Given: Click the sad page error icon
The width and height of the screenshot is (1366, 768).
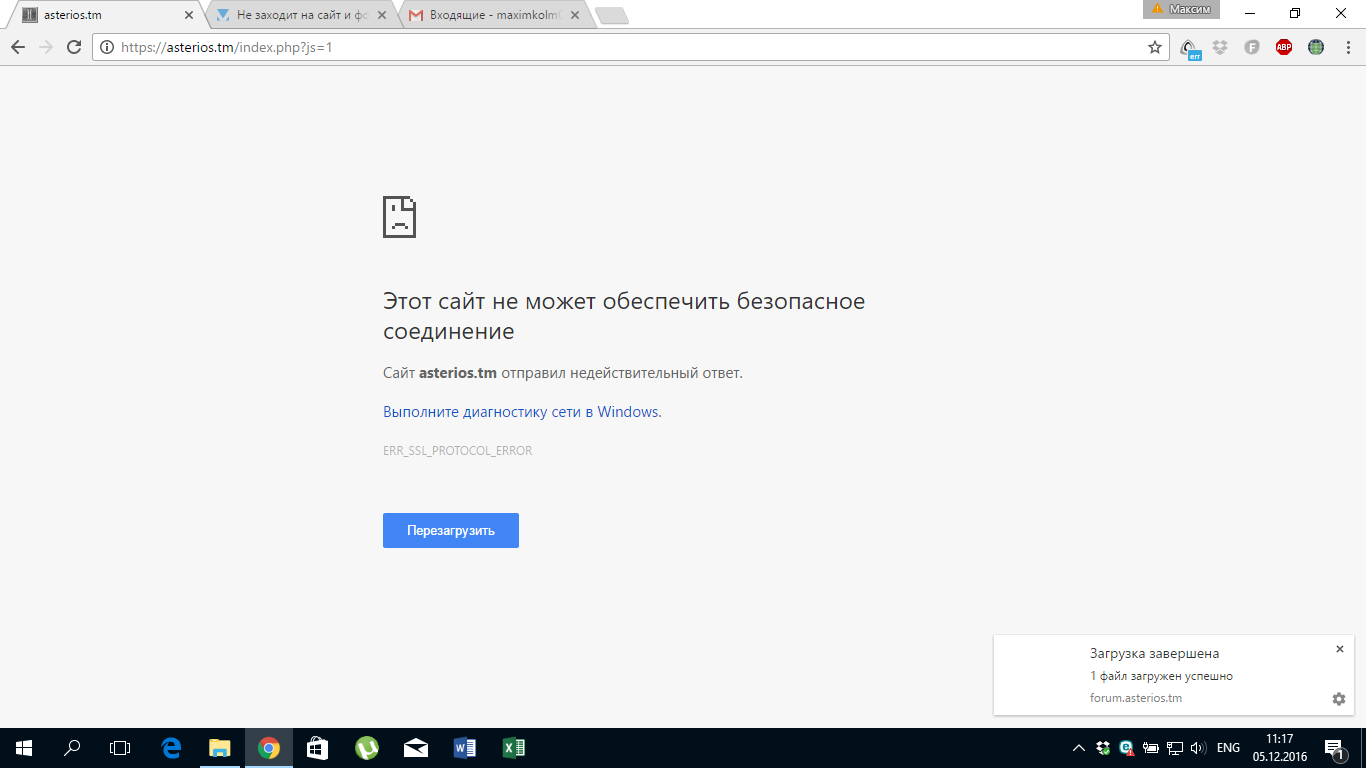Looking at the screenshot, I should coord(399,217).
